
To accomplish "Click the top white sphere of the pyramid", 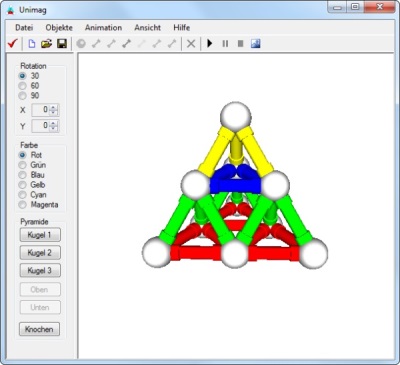I will tap(236, 117).
